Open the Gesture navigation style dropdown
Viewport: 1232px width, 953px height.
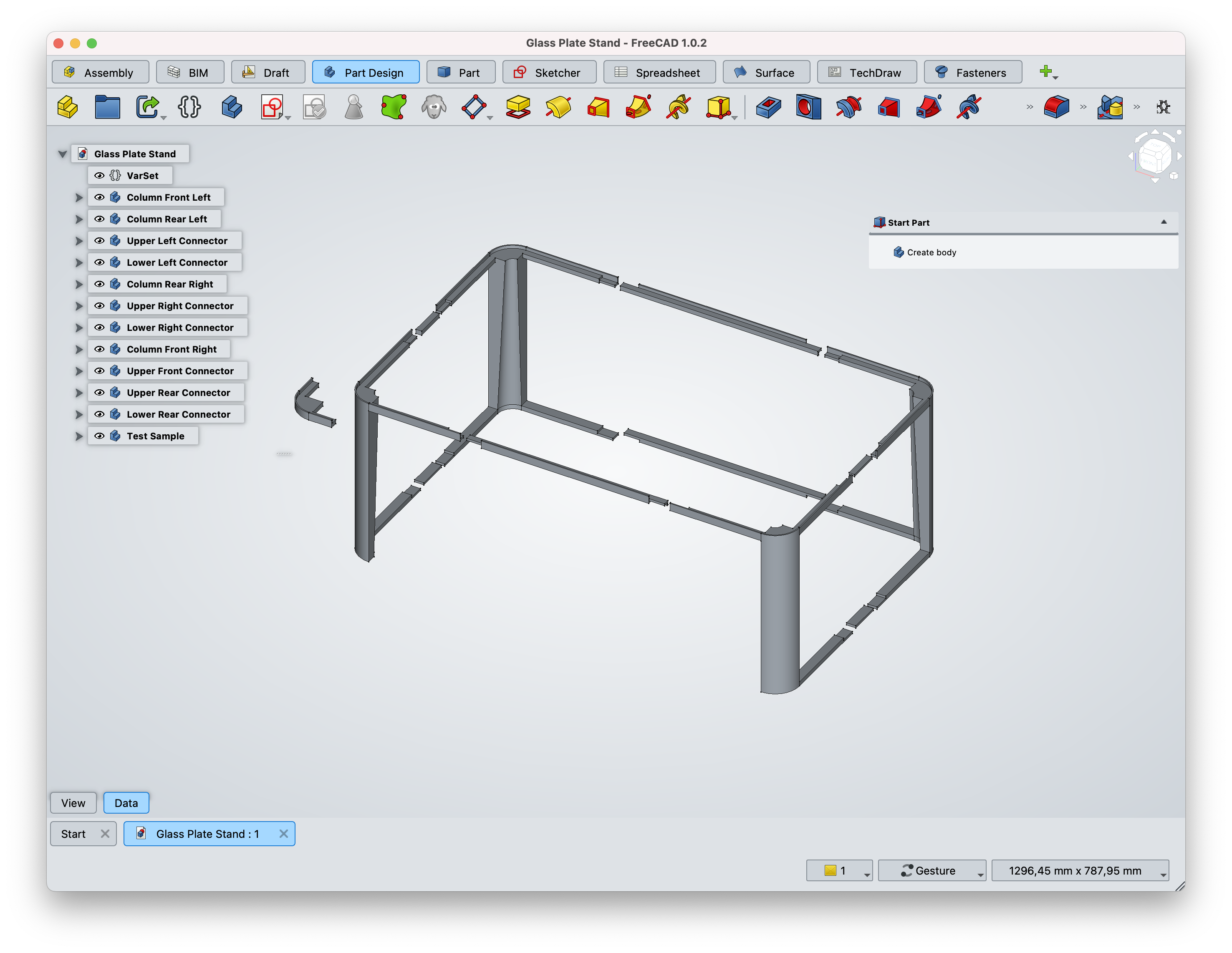(x=932, y=870)
